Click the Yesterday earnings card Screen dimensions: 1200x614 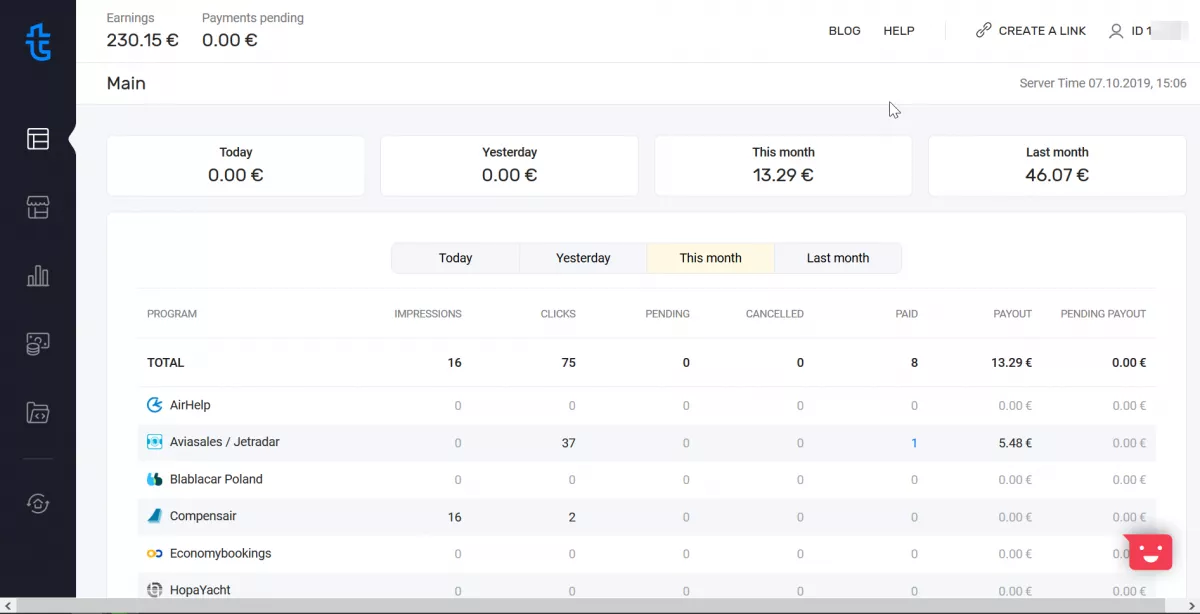tap(510, 166)
